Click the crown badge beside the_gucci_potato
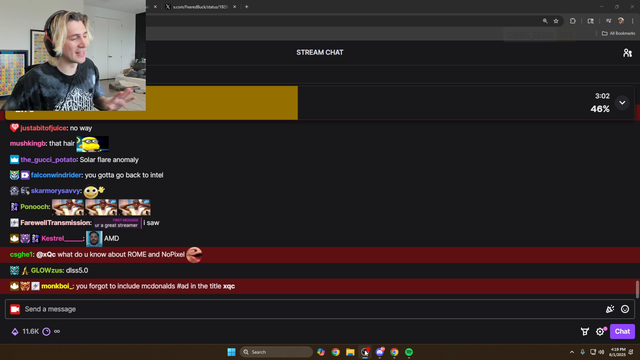The height and width of the screenshot is (360, 640). point(14,160)
